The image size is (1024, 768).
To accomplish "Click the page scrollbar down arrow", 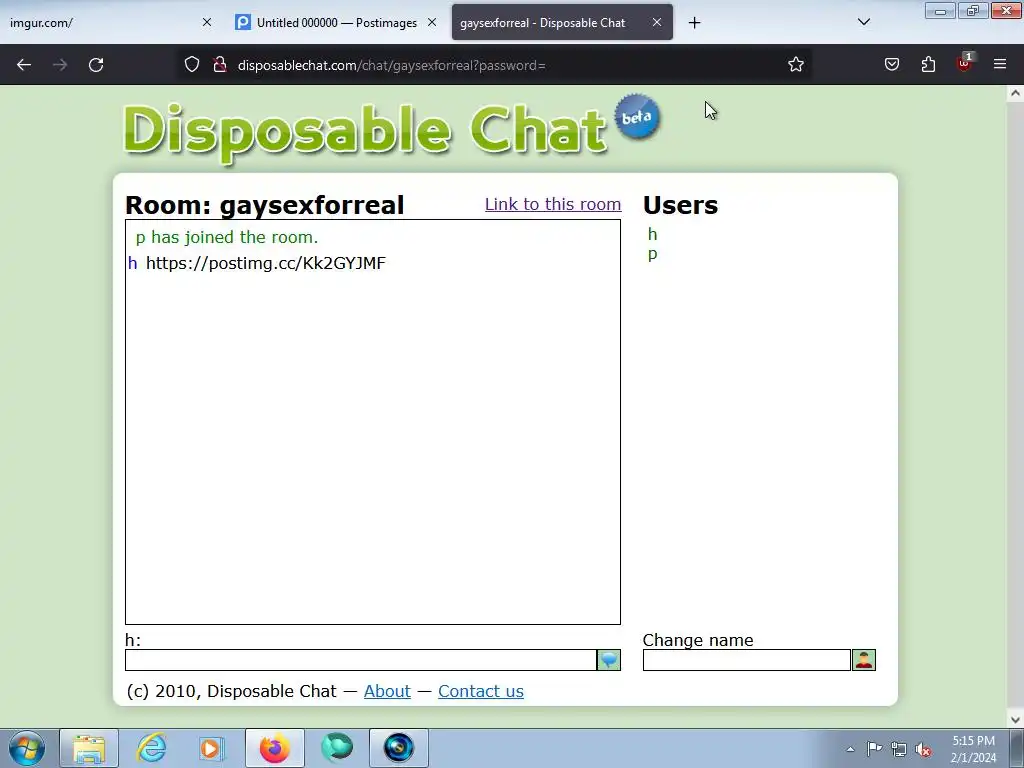I will [1015, 720].
